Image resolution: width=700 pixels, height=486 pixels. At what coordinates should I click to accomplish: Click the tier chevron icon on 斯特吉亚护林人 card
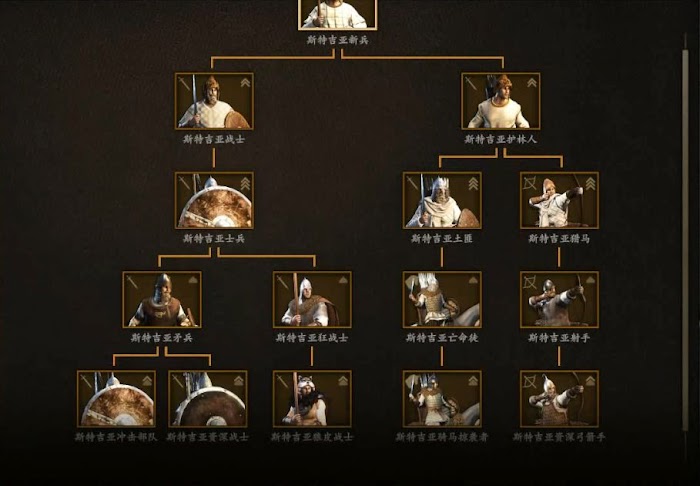coord(532,83)
